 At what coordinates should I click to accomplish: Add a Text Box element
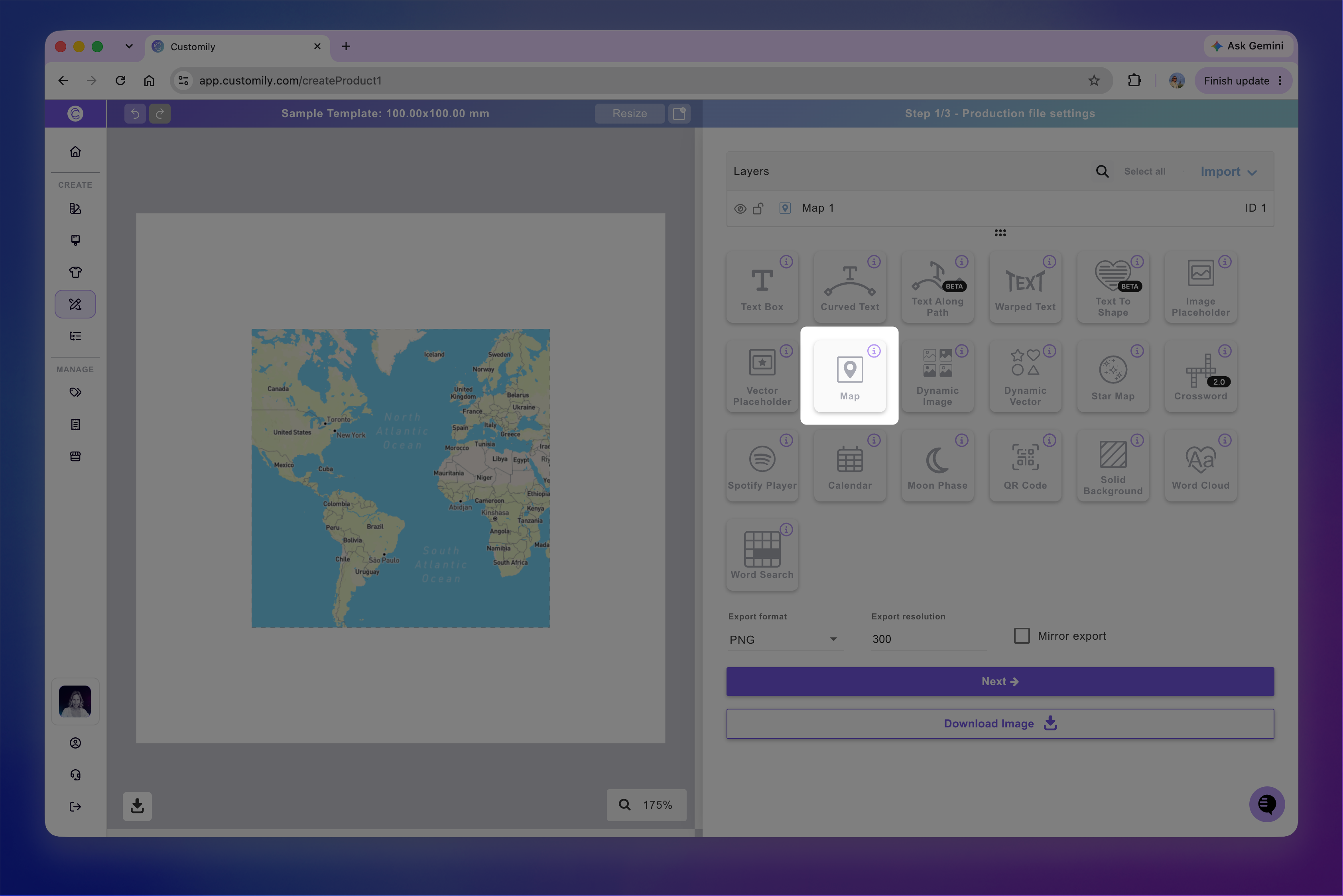[x=762, y=287]
